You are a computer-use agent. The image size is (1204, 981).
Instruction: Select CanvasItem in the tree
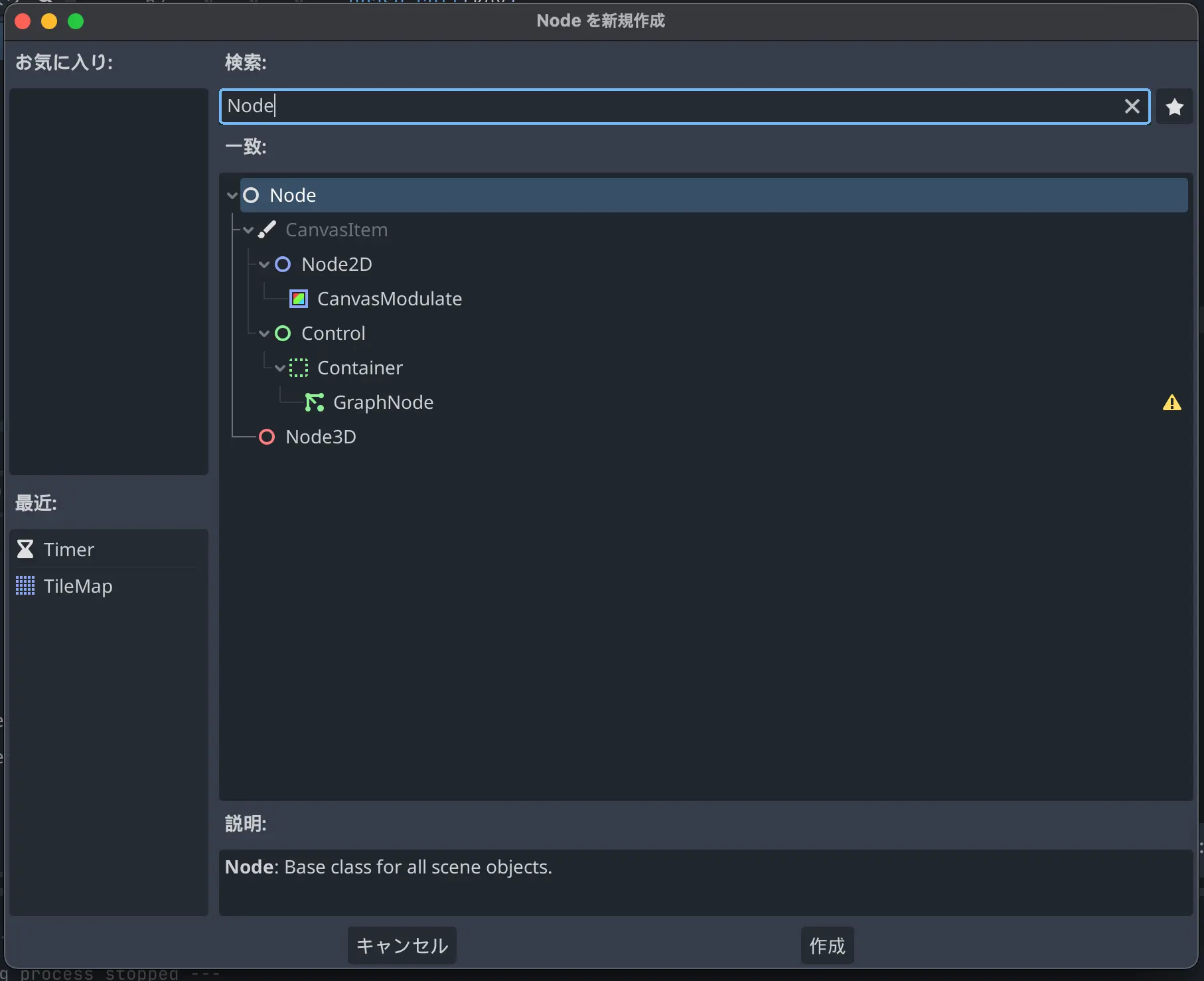click(337, 230)
